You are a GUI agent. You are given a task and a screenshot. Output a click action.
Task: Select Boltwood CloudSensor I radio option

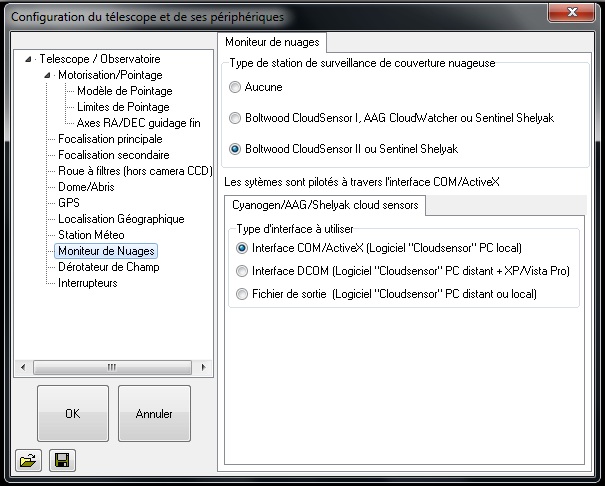pos(235,118)
